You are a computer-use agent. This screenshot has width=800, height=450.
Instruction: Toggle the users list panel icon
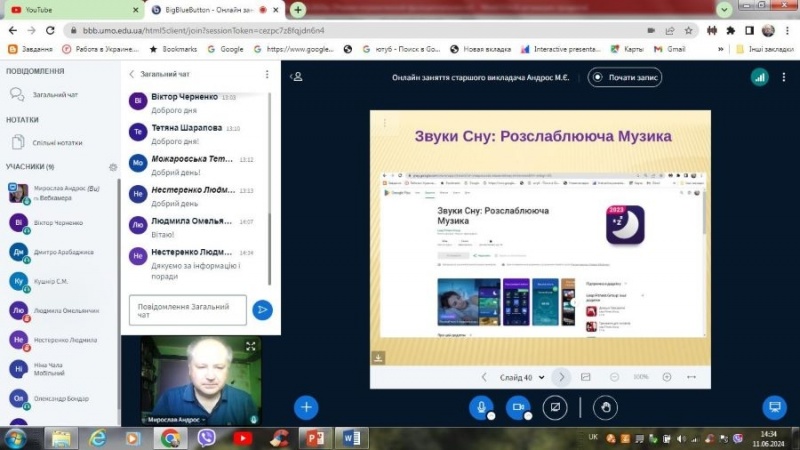pyautogui.click(x=297, y=77)
